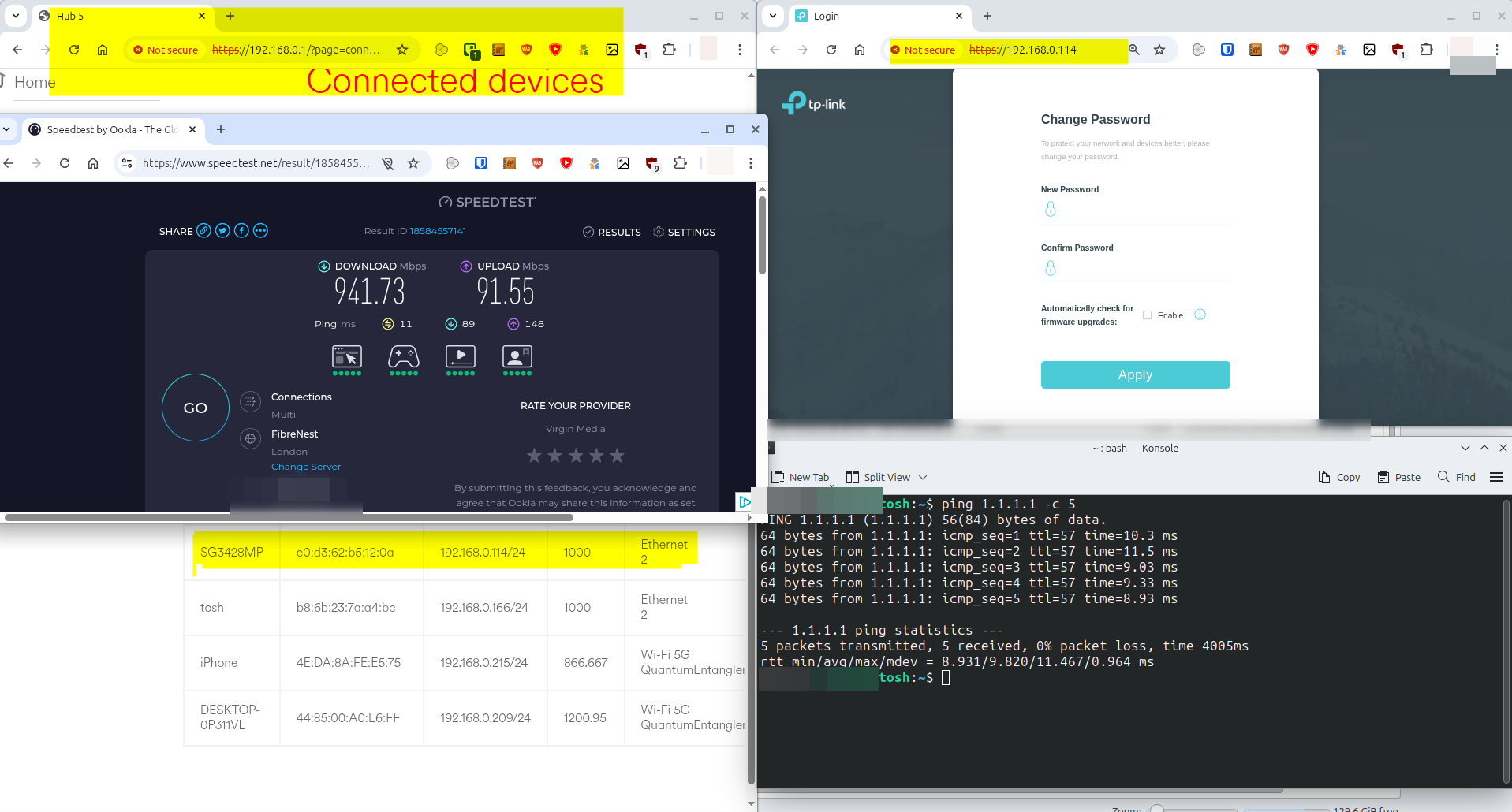Click Split View in Konsole toolbar

878,477
